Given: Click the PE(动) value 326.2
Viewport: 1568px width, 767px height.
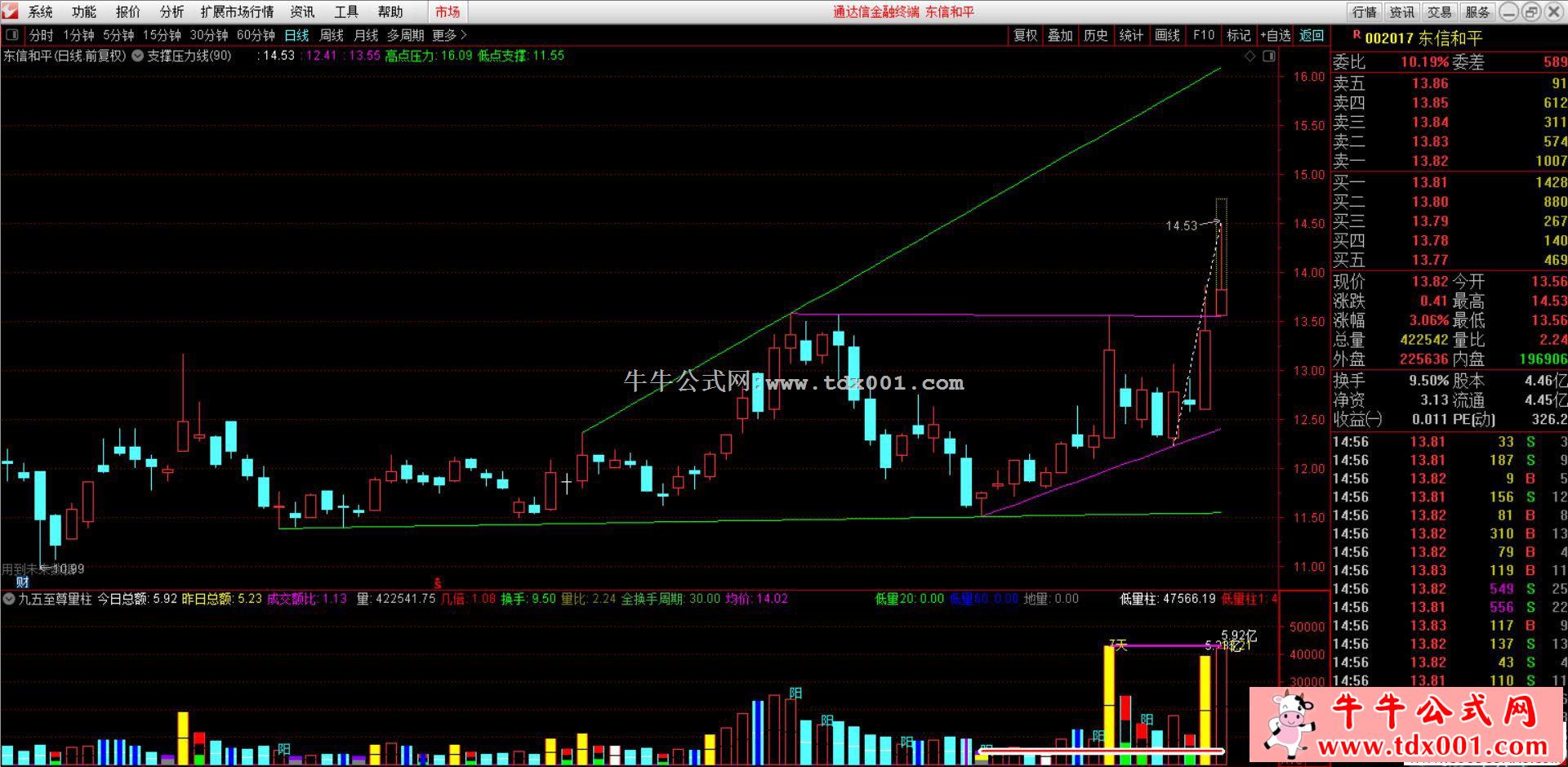Looking at the screenshot, I should coord(1550,419).
